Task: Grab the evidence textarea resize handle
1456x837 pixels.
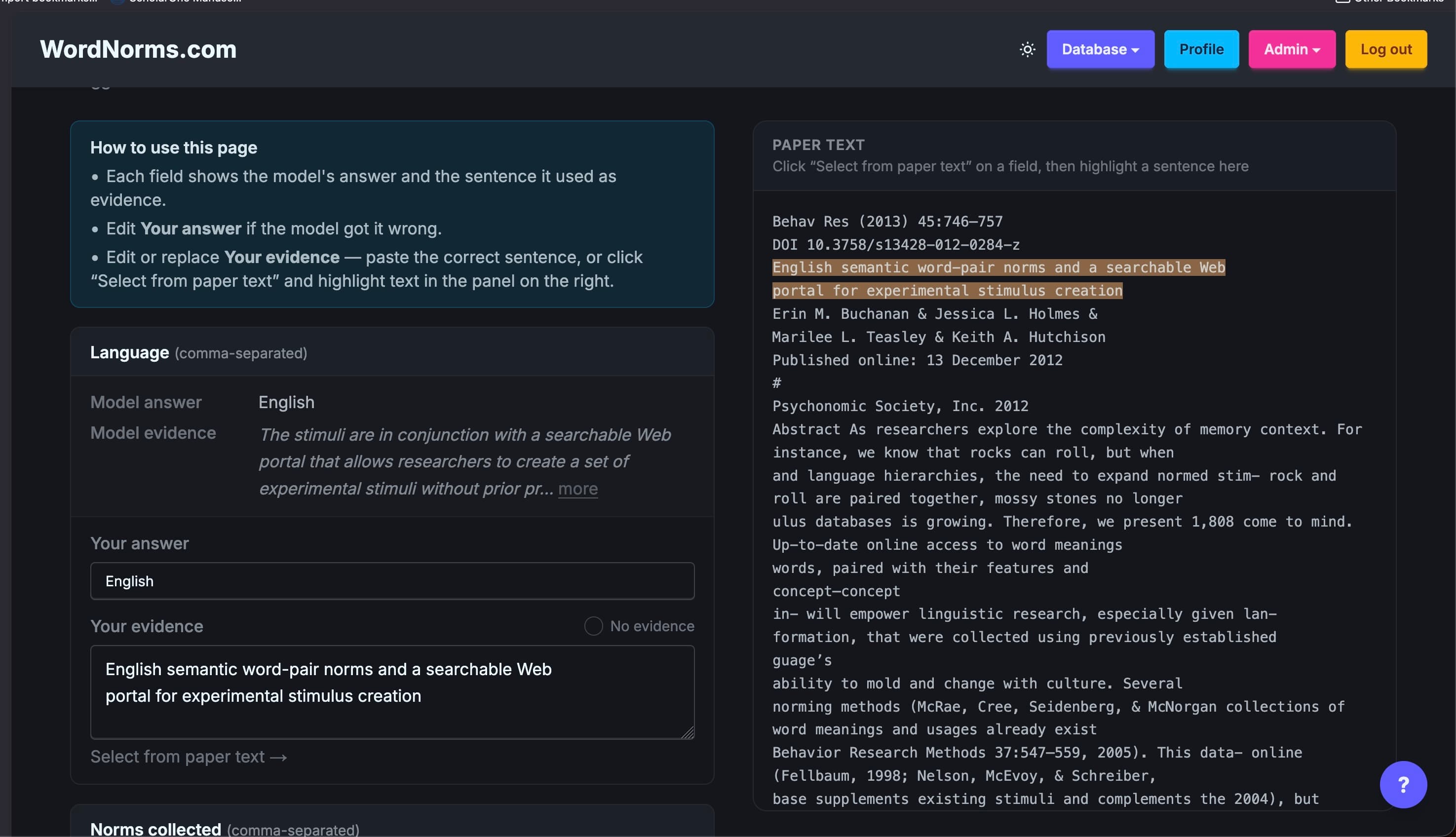Action: tap(688, 732)
